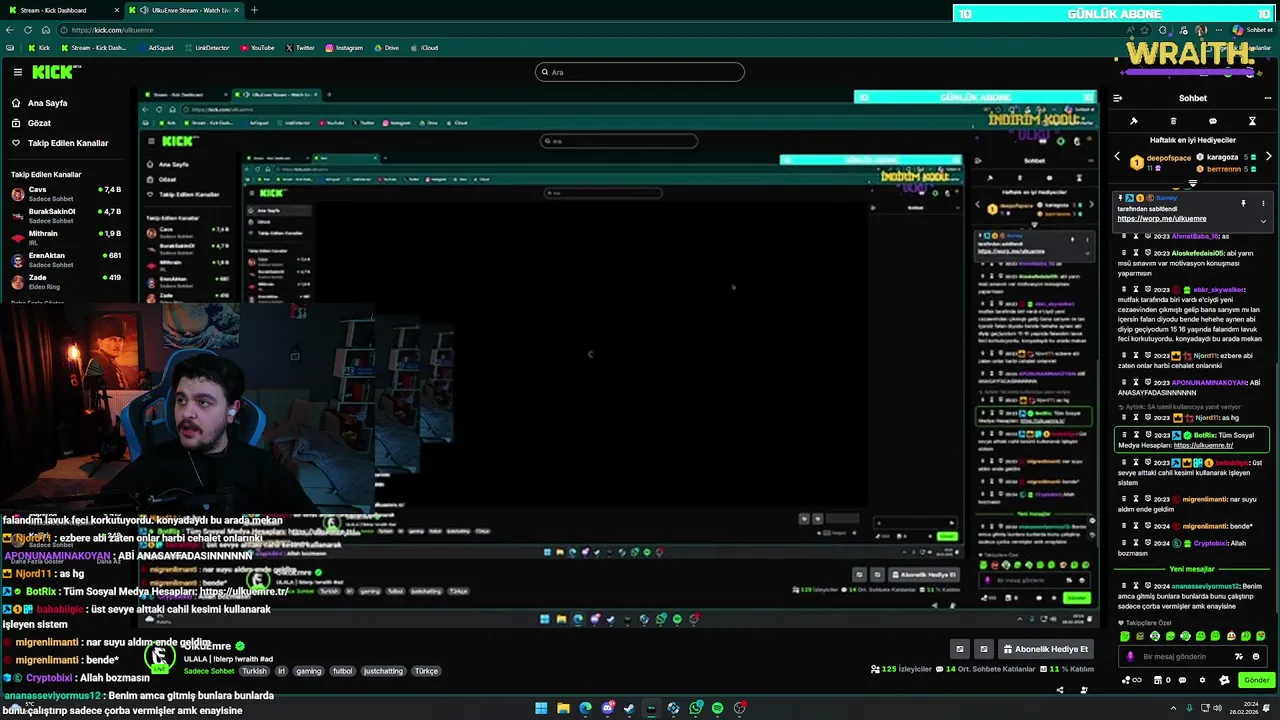The image size is (1280, 720).
Task: Click the Ara search field
Action: click(x=640, y=72)
